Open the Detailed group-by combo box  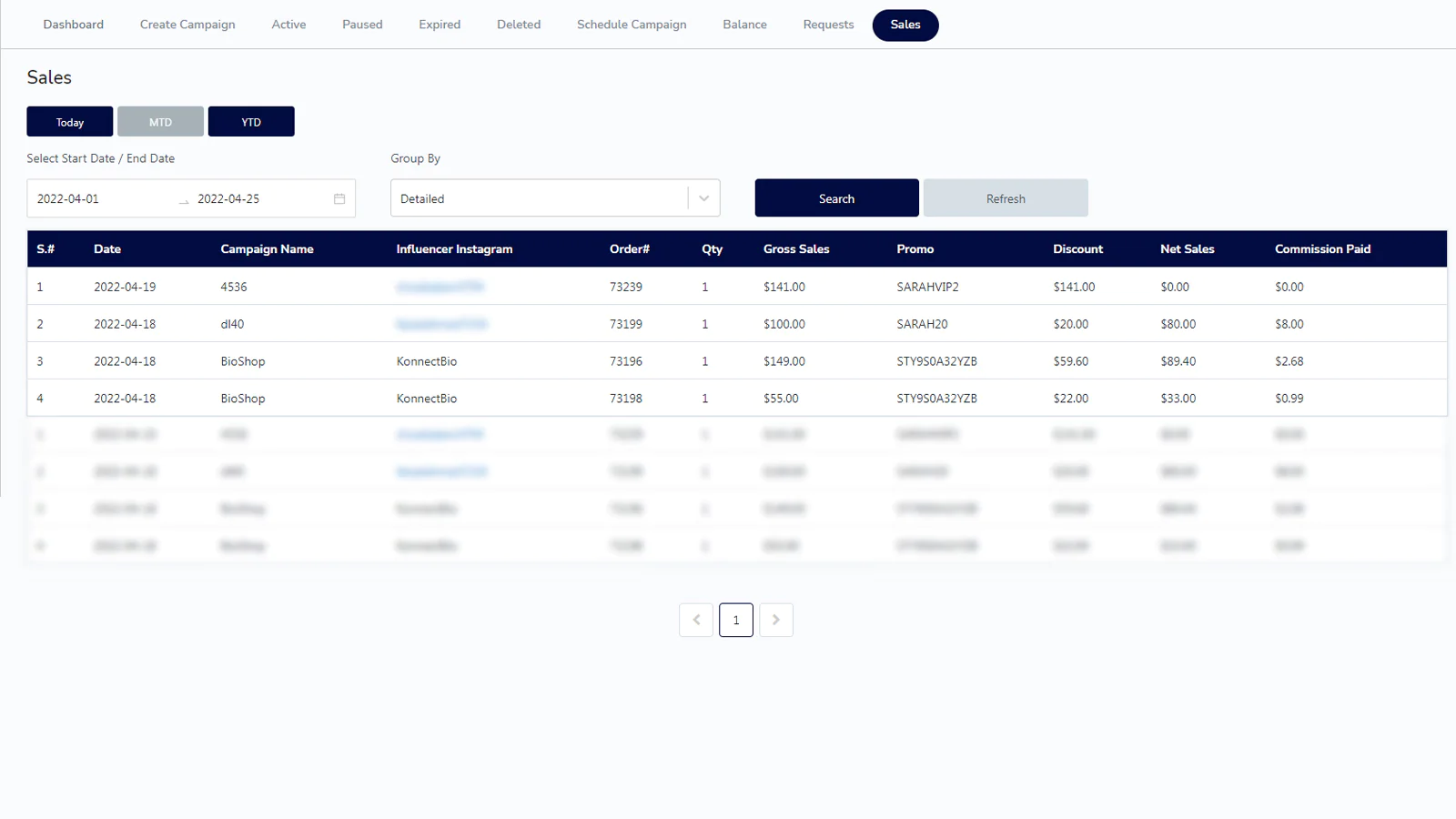(x=539, y=198)
